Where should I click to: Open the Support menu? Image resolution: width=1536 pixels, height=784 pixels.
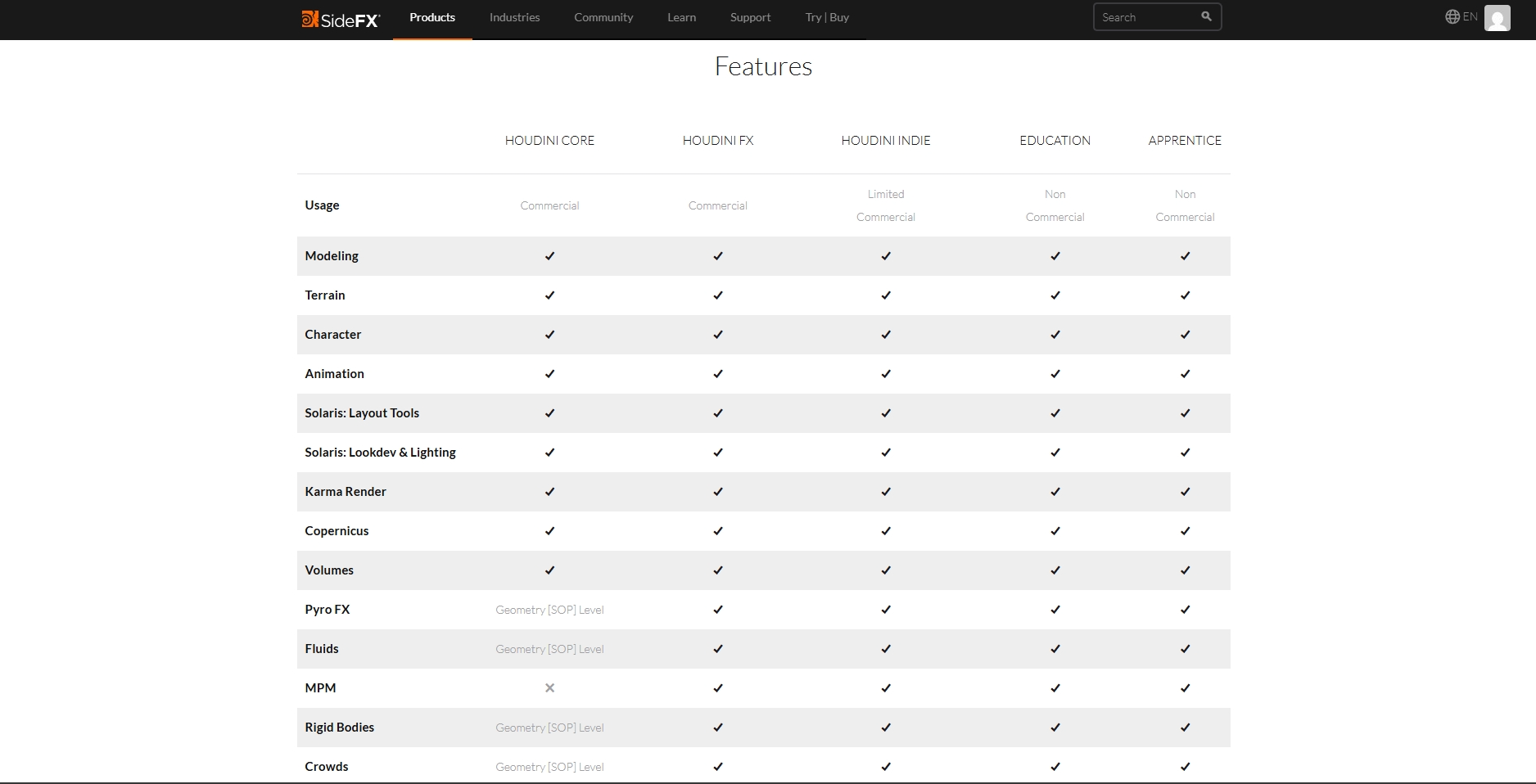750,17
